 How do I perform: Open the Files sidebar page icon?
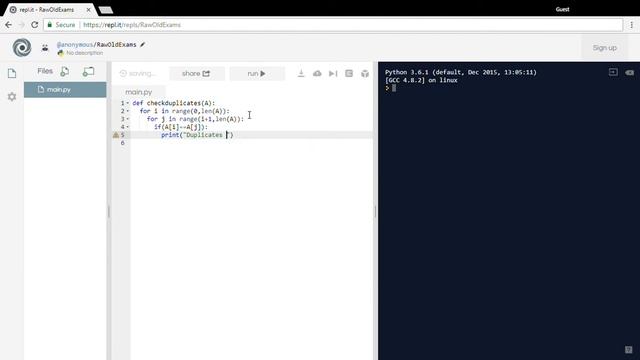pyautogui.click(x=12, y=73)
